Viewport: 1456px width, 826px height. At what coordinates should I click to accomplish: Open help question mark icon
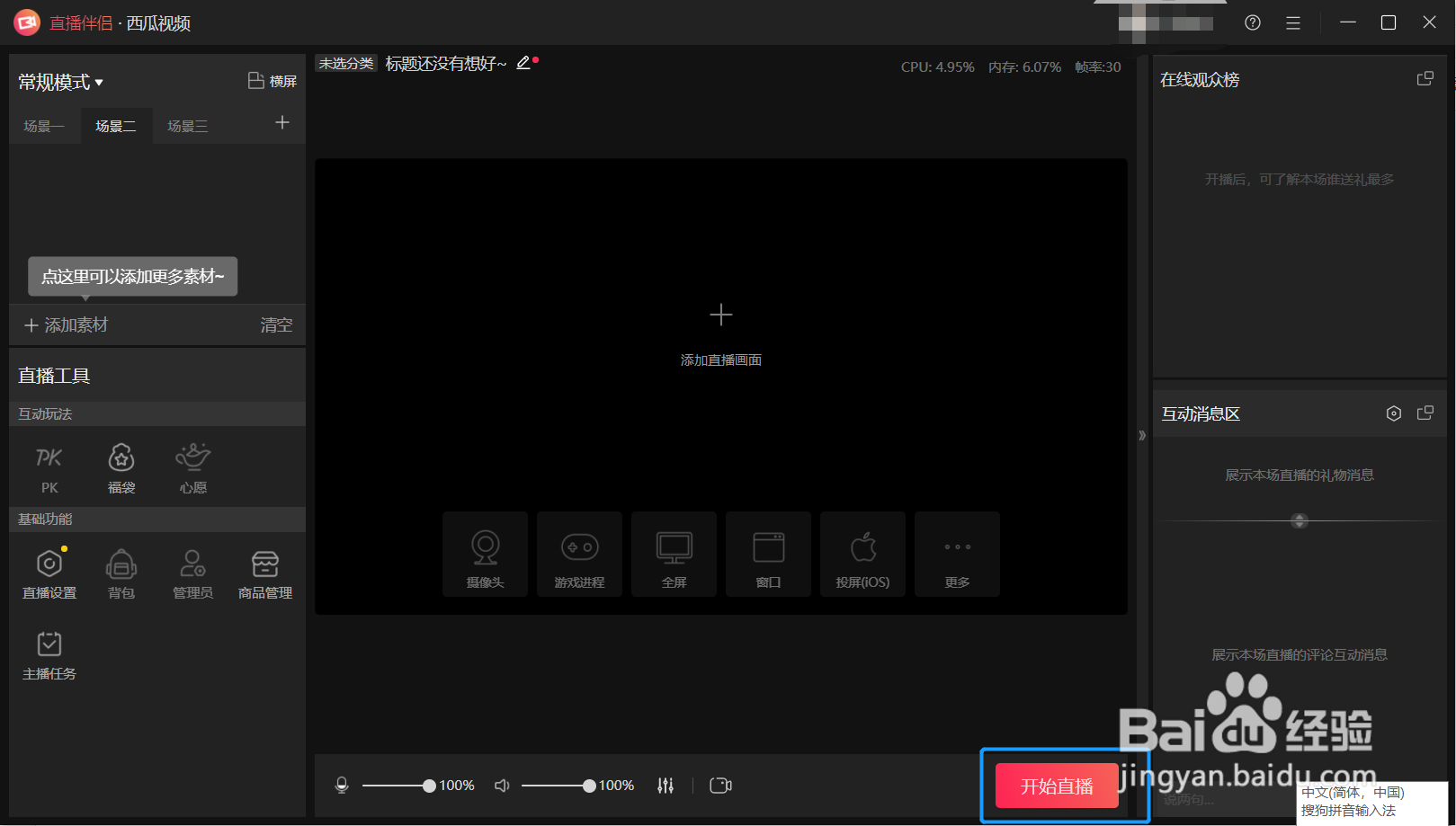coord(1253,22)
